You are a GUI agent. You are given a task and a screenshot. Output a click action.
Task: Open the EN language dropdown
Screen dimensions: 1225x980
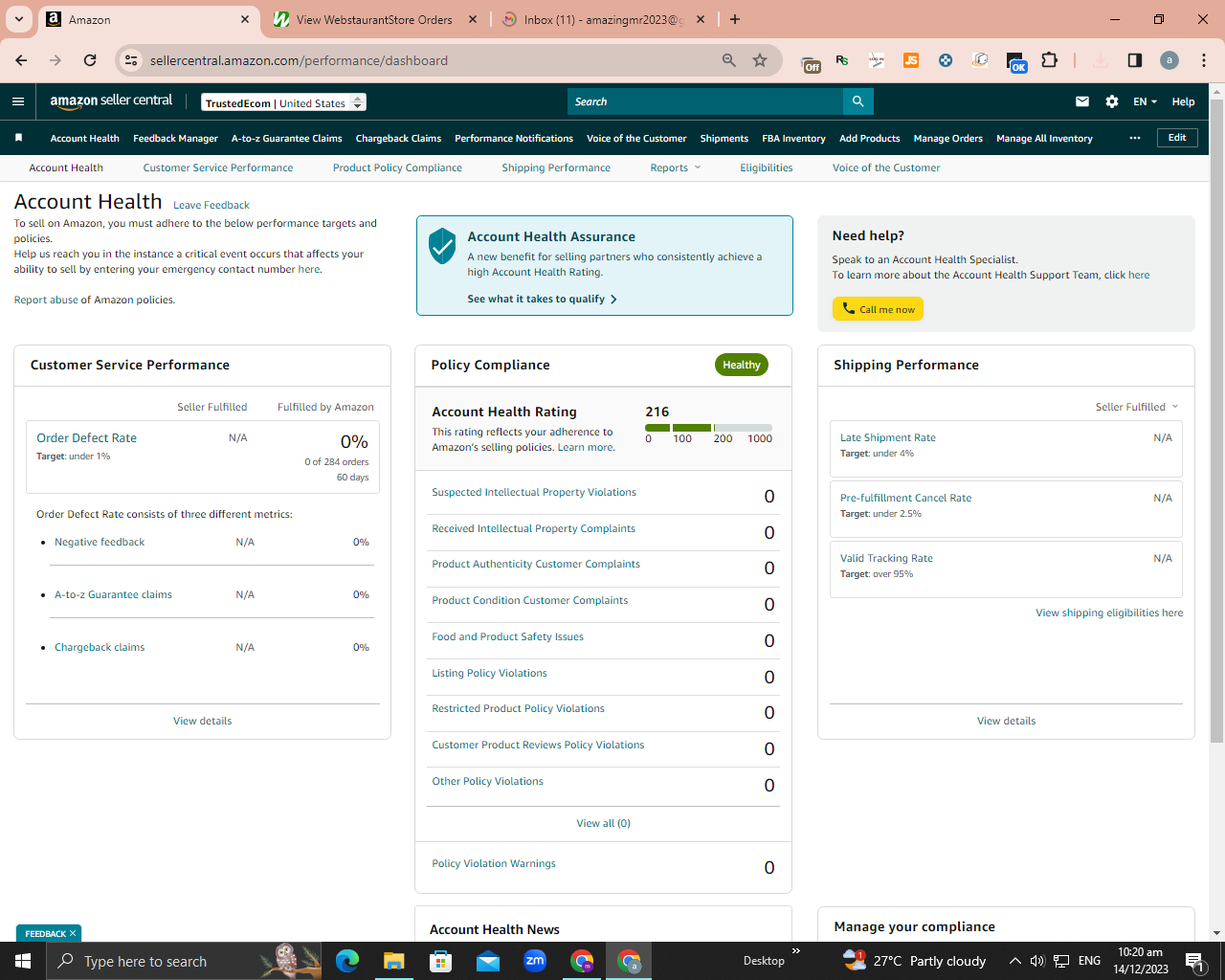(1146, 101)
